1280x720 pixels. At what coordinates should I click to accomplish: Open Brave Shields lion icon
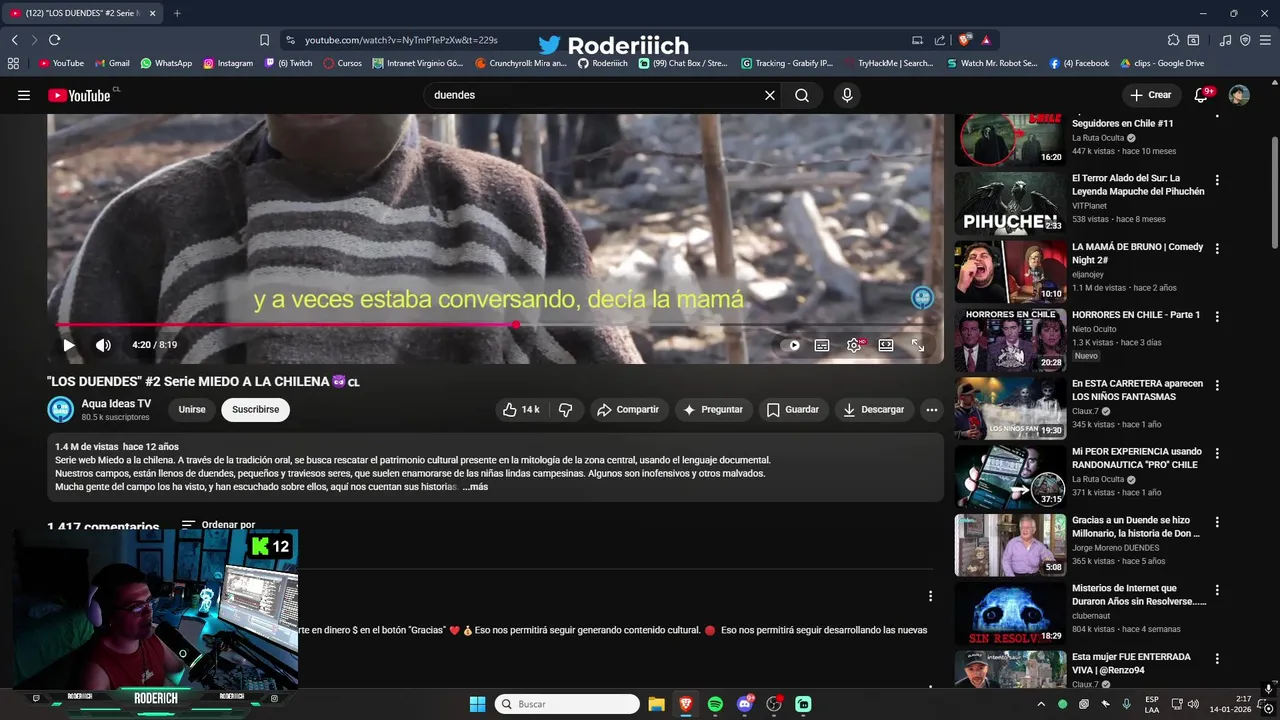(x=964, y=40)
